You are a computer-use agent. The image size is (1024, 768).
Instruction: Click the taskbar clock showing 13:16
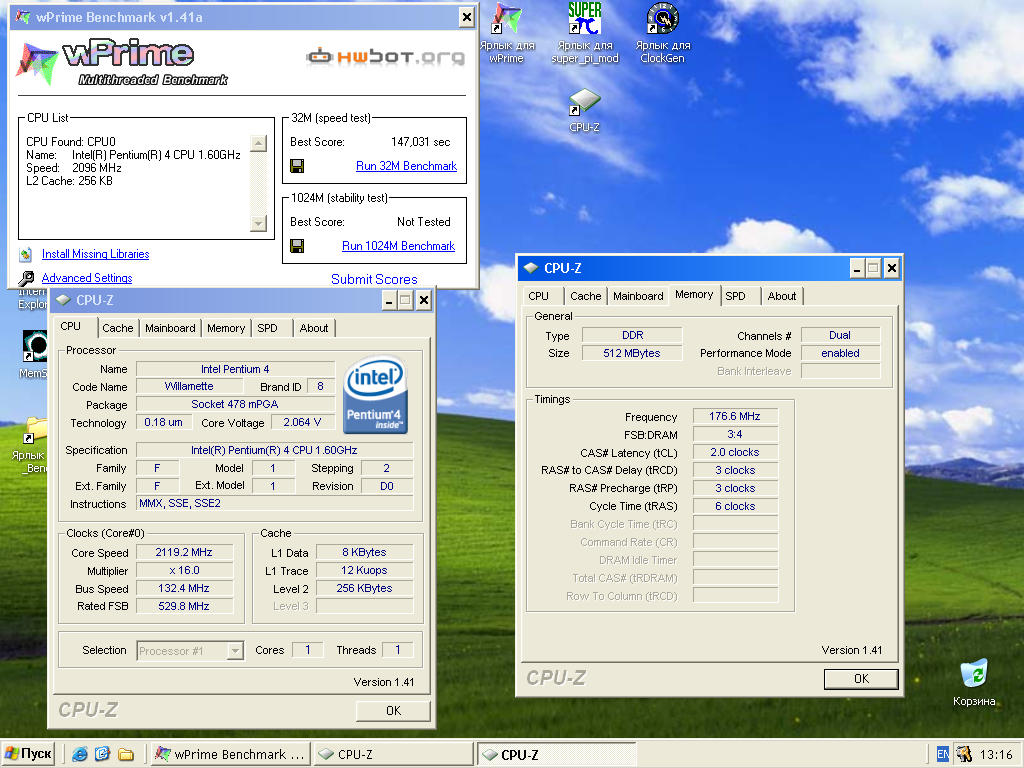[x=996, y=754]
